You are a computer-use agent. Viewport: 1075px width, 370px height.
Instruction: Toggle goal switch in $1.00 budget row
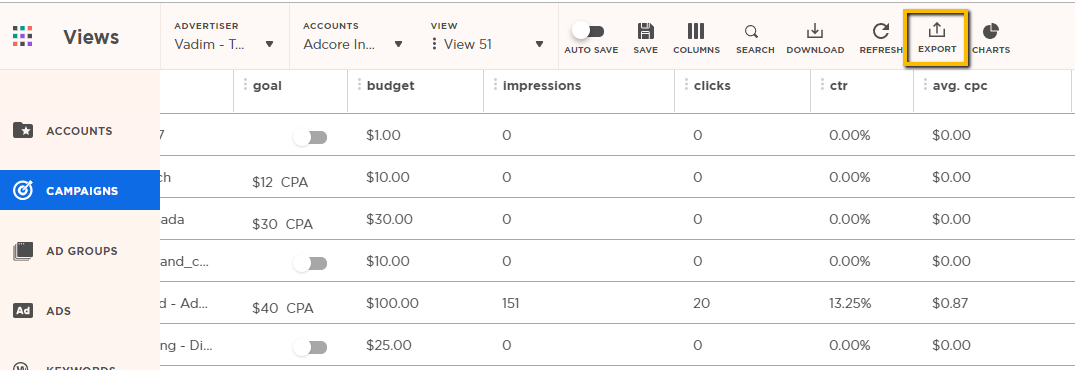click(x=310, y=138)
